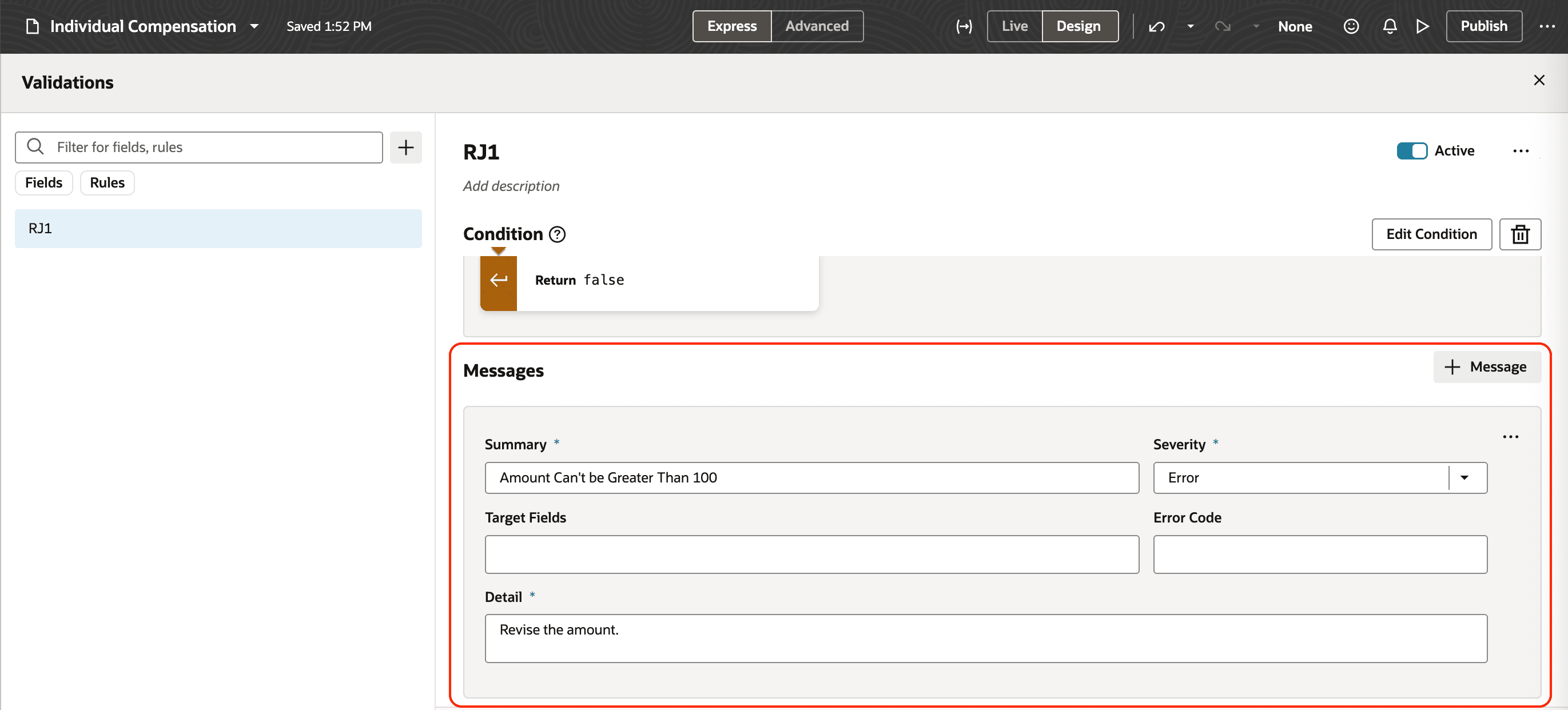The width and height of the screenshot is (1568, 710).
Task: Click the Edit Condition button
Action: [1431, 234]
